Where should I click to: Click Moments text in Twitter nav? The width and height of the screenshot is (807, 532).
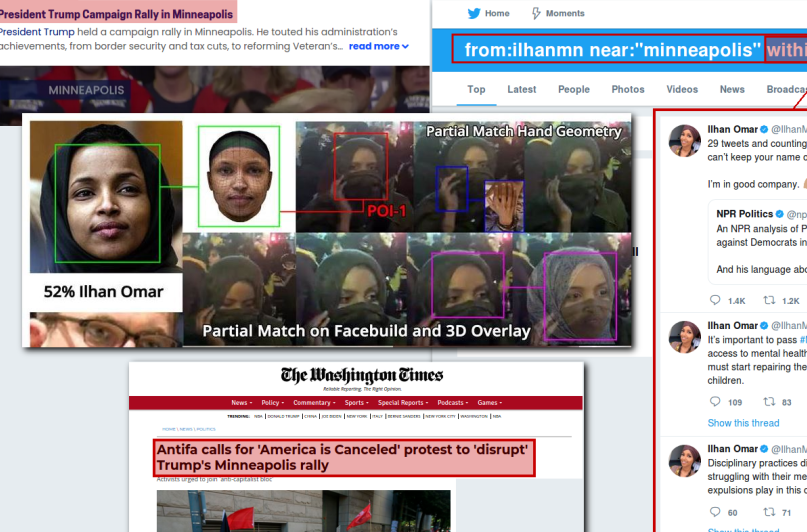(565, 13)
